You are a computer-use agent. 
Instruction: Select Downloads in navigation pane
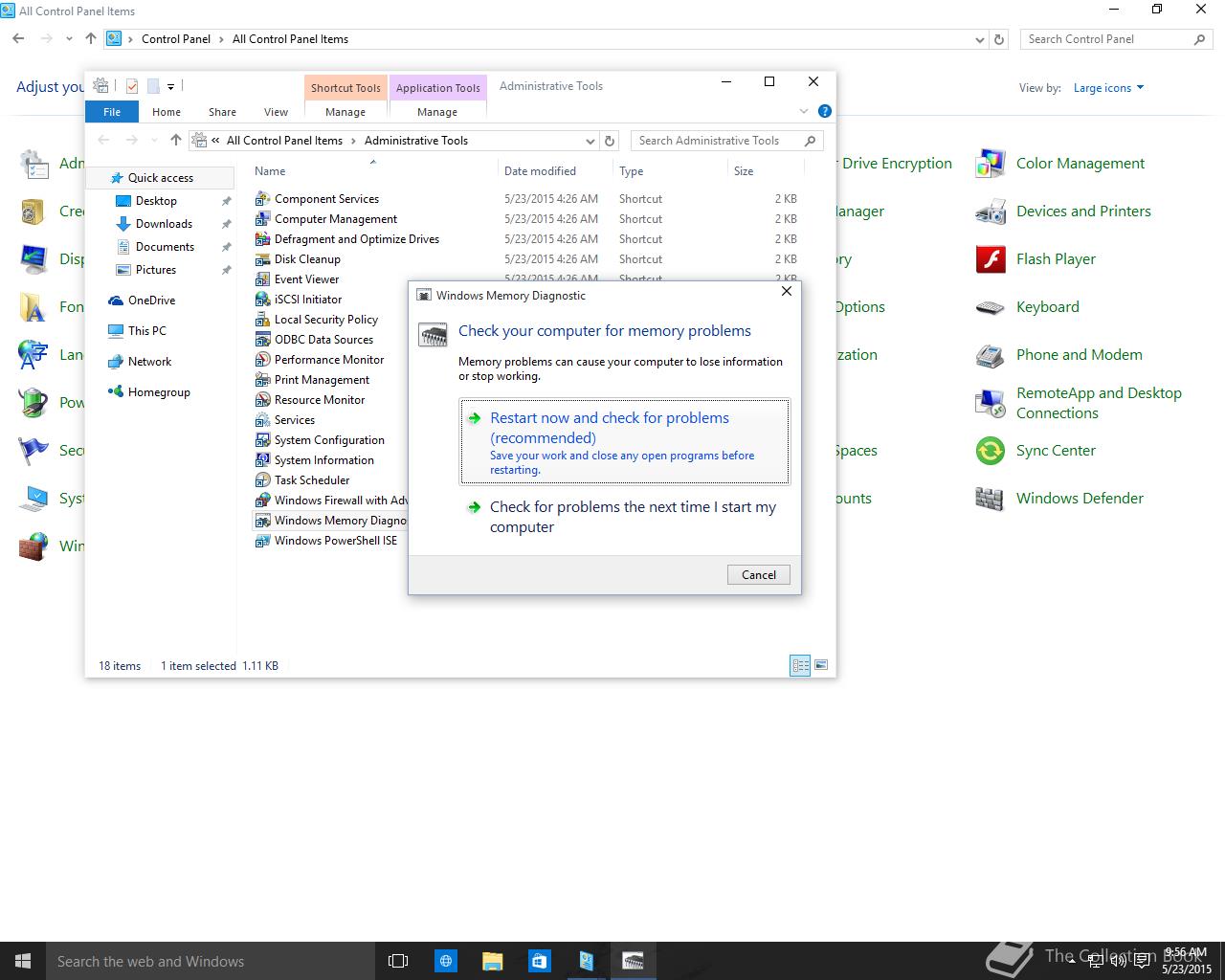pos(164,224)
